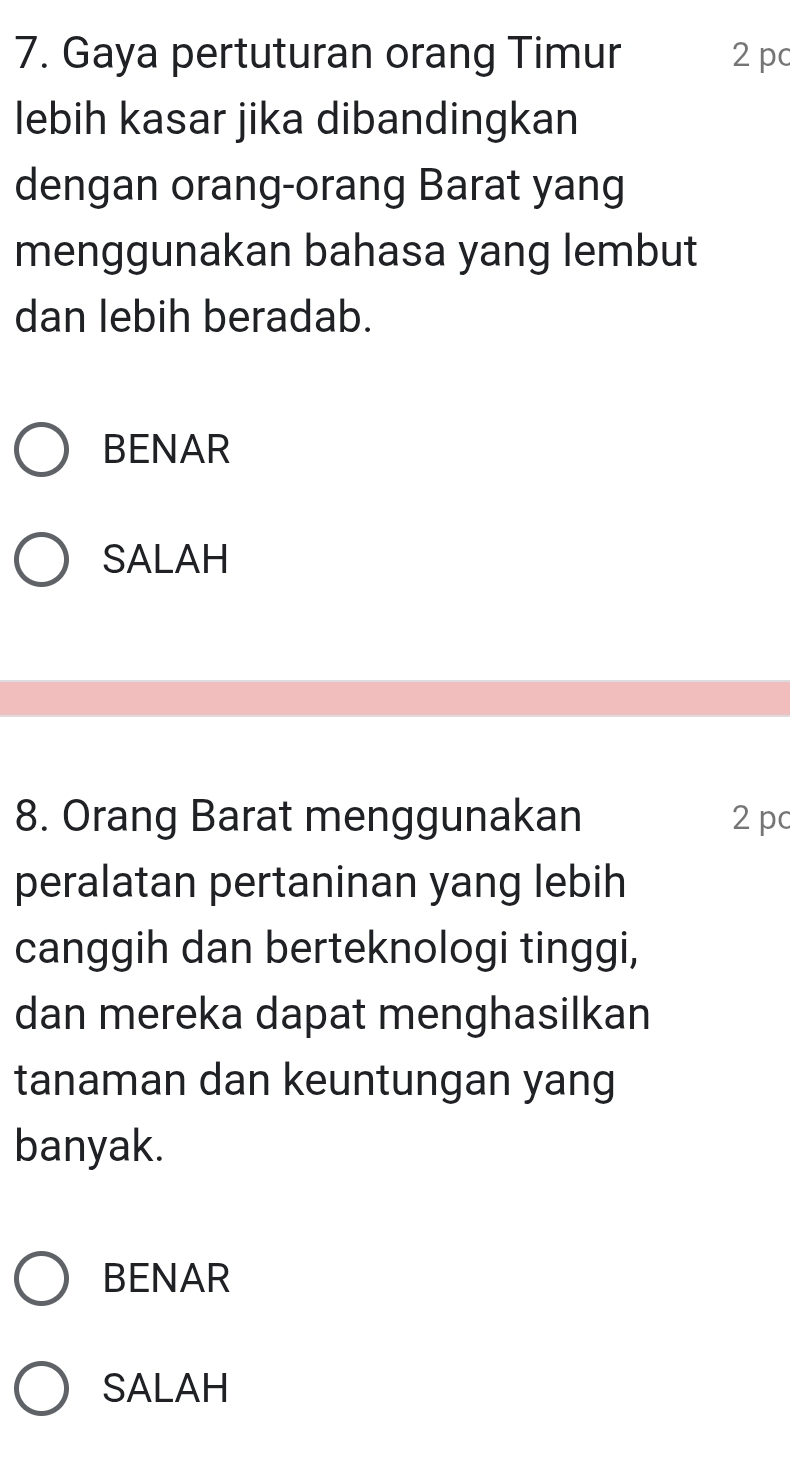Click the BENAR label text in question 7
This screenshot has width=790, height=1478.
click(166, 449)
